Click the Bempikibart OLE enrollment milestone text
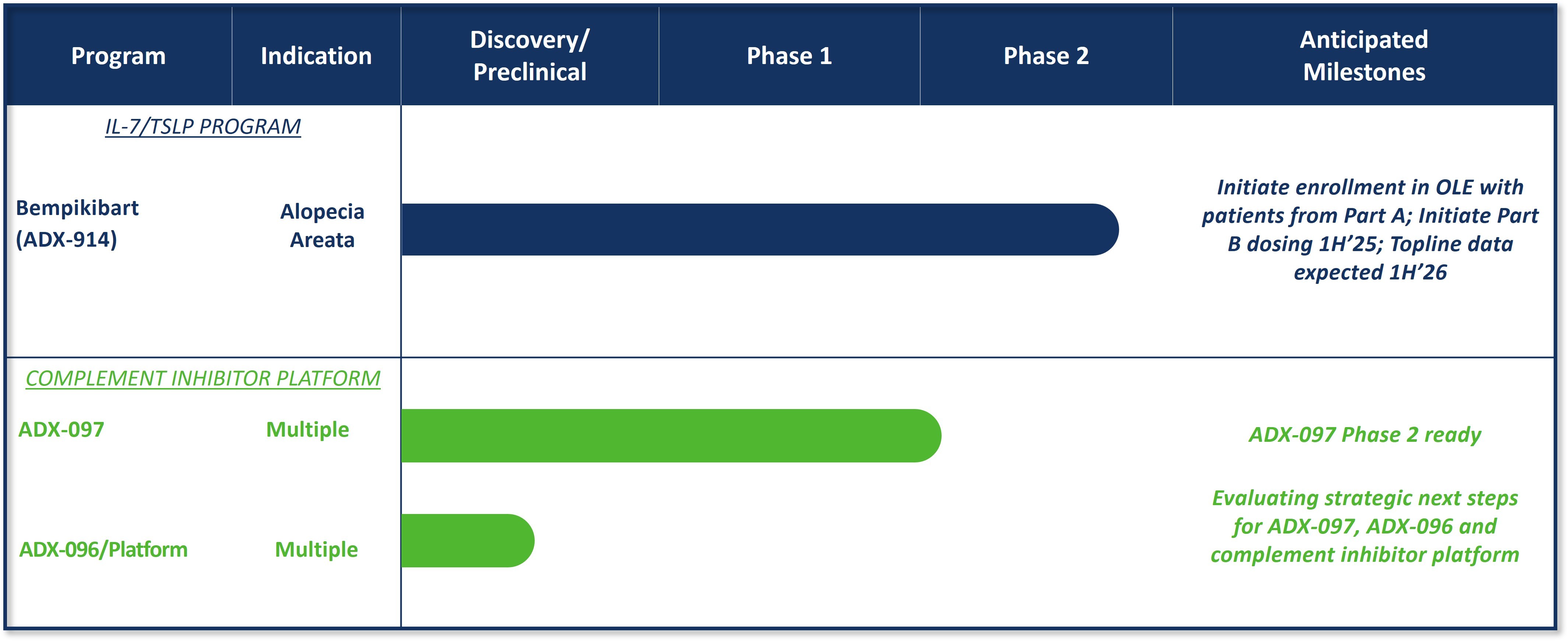Image resolution: width=1568 pixels, height=641 pixels. [1370, 229]
